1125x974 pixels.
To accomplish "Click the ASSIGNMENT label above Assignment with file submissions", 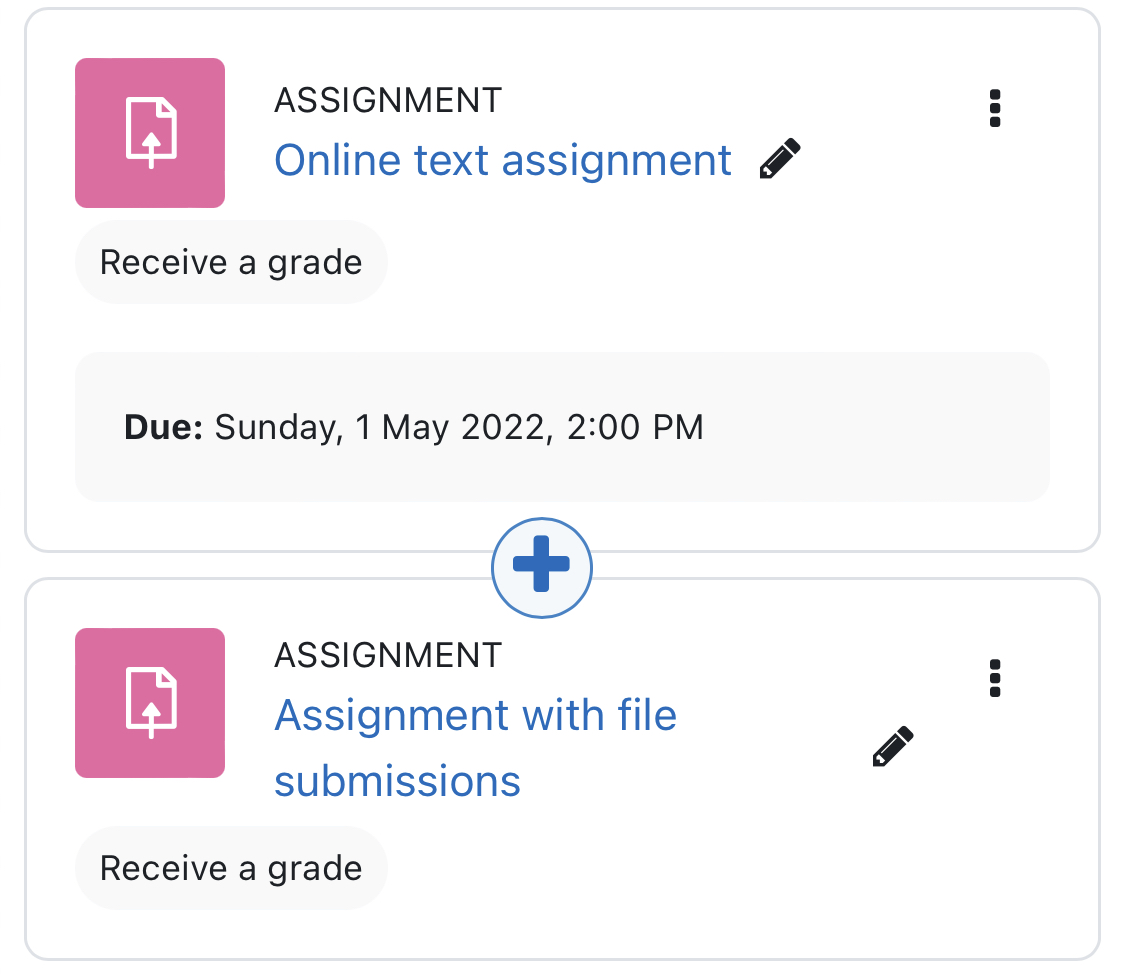I will click(387, 655).
